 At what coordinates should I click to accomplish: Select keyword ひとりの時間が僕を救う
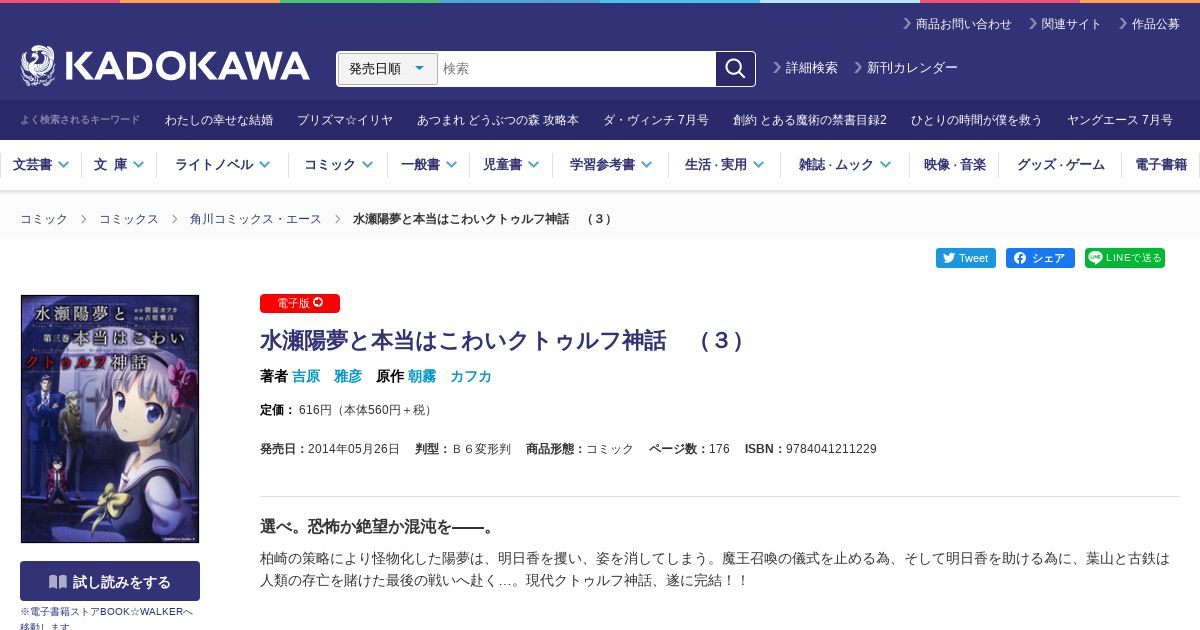[x=977, y=120]
